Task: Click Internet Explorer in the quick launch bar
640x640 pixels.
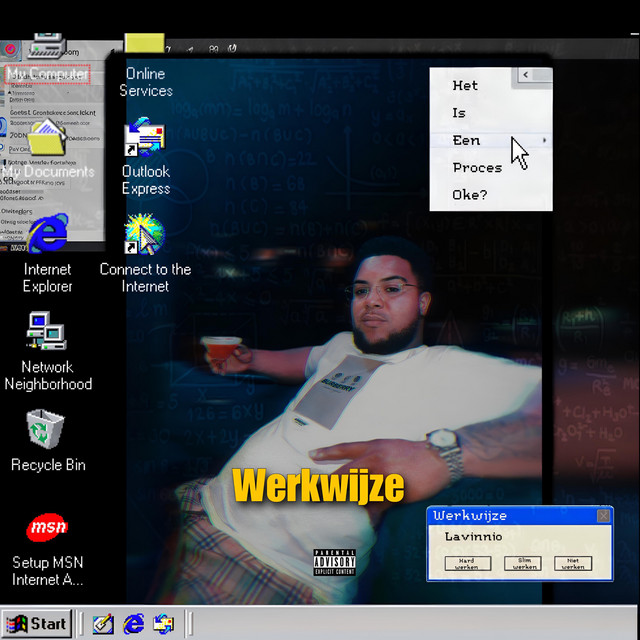Action: [x=133, y=624]
